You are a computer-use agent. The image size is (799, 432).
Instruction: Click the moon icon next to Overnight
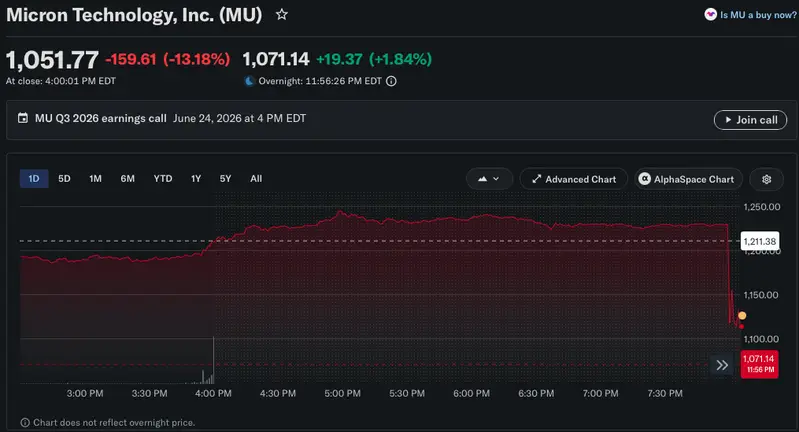[249, 81]
